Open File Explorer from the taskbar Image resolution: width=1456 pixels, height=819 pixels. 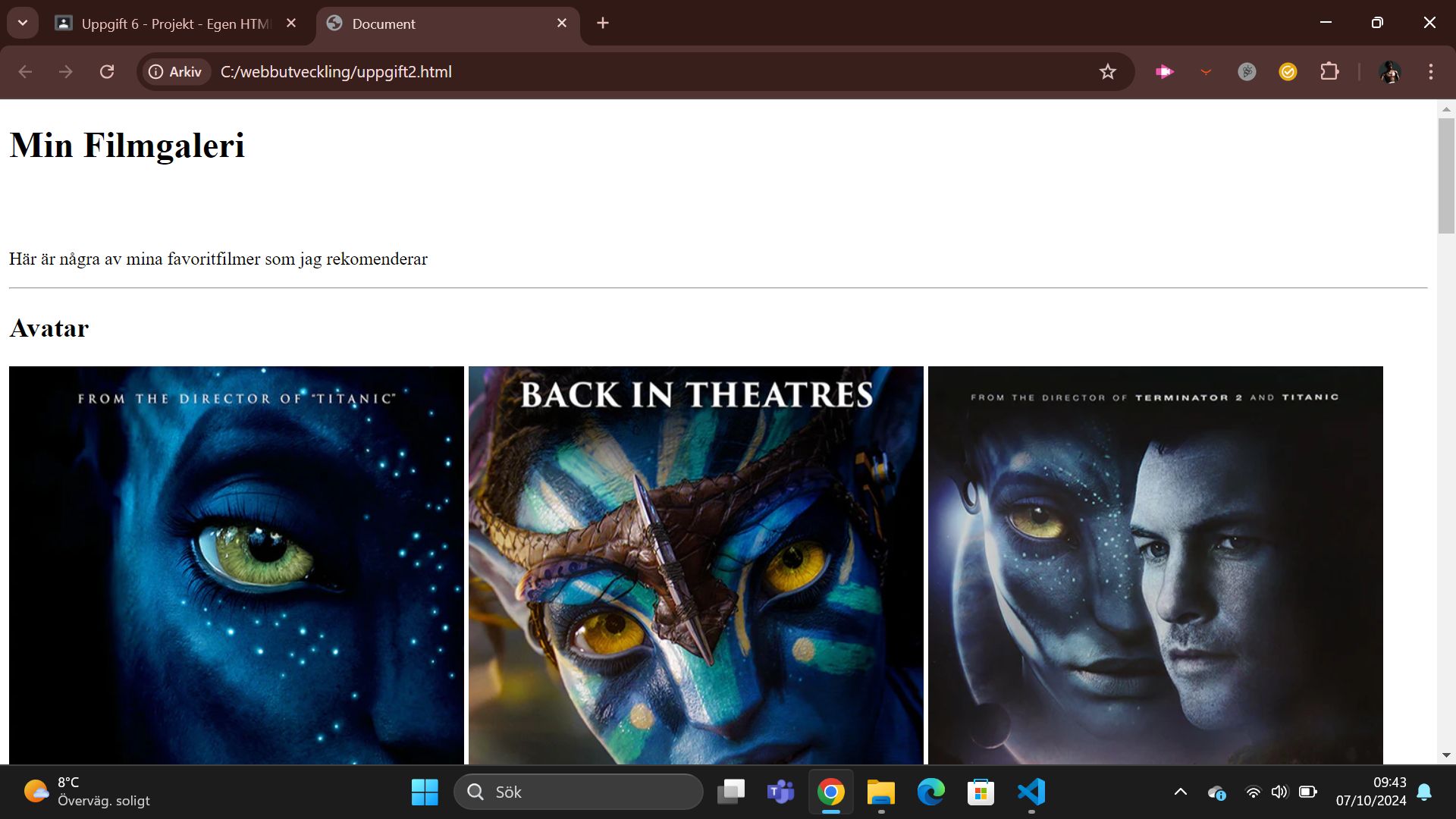[x=881, y=792]
